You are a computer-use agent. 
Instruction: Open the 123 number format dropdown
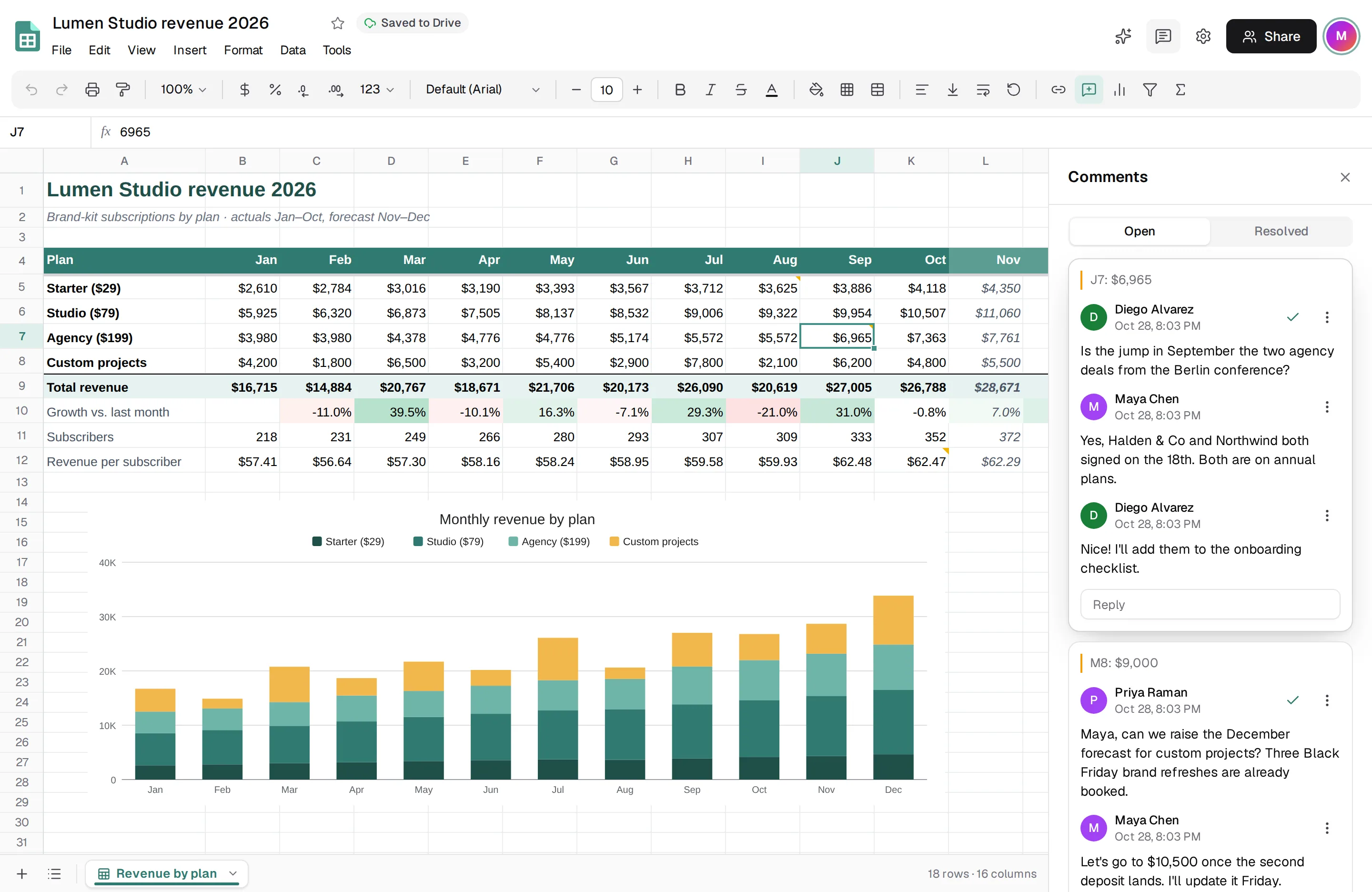pos(377,90)
